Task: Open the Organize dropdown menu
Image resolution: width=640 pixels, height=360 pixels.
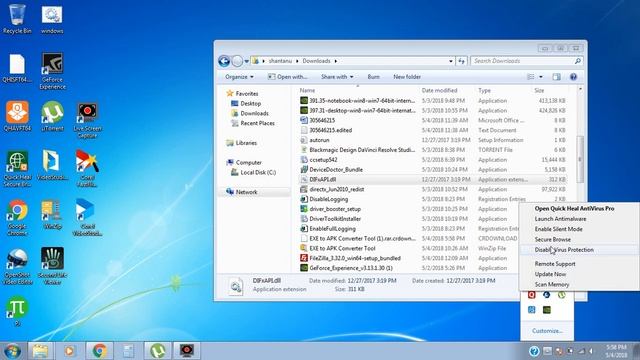Action: tap(239, 77)
